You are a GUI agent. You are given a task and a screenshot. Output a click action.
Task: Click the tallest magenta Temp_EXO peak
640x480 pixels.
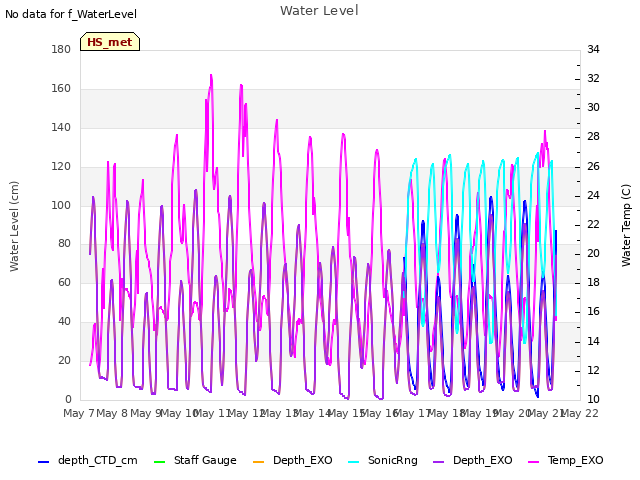click(x=211, y=76)
